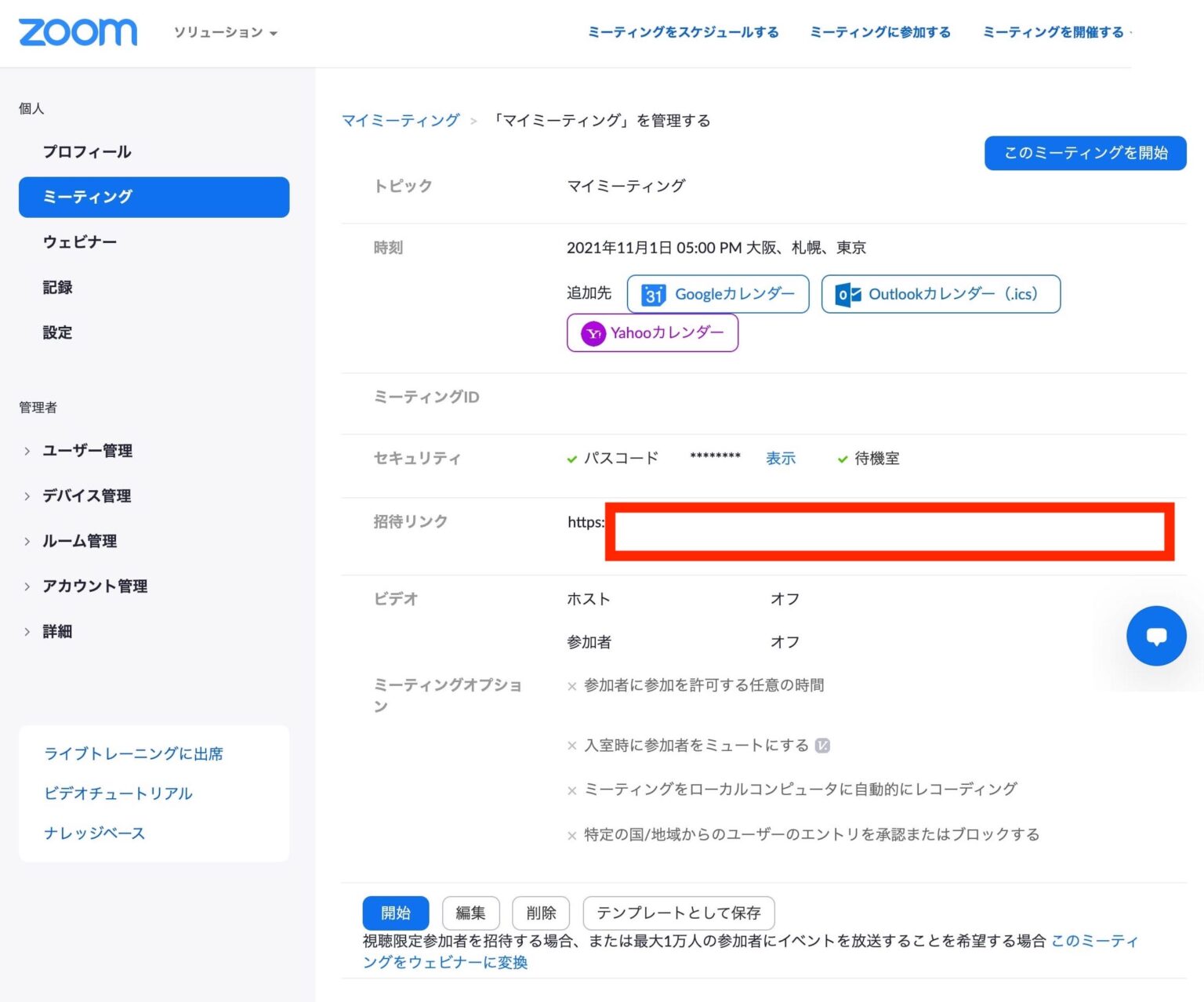Click the icon beside 入室時に参加者をミュートにする
The height and width of the screenshot is (1002, 1204).
824,745
